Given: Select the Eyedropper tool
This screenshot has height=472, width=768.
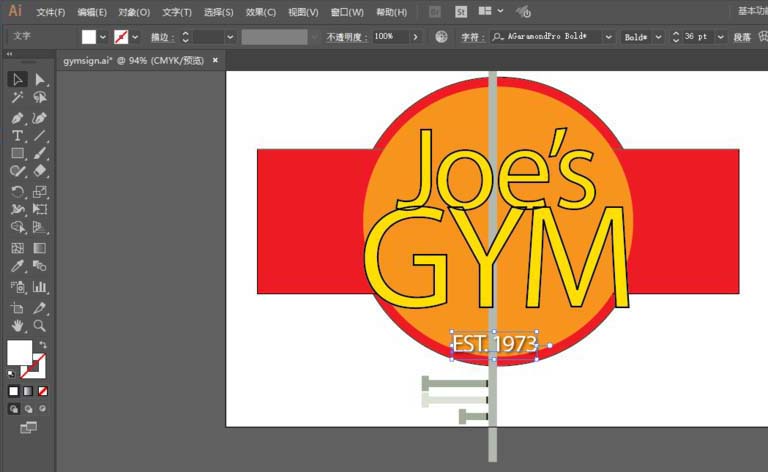Looking at the screenshot, I should [x=17, y=267].
